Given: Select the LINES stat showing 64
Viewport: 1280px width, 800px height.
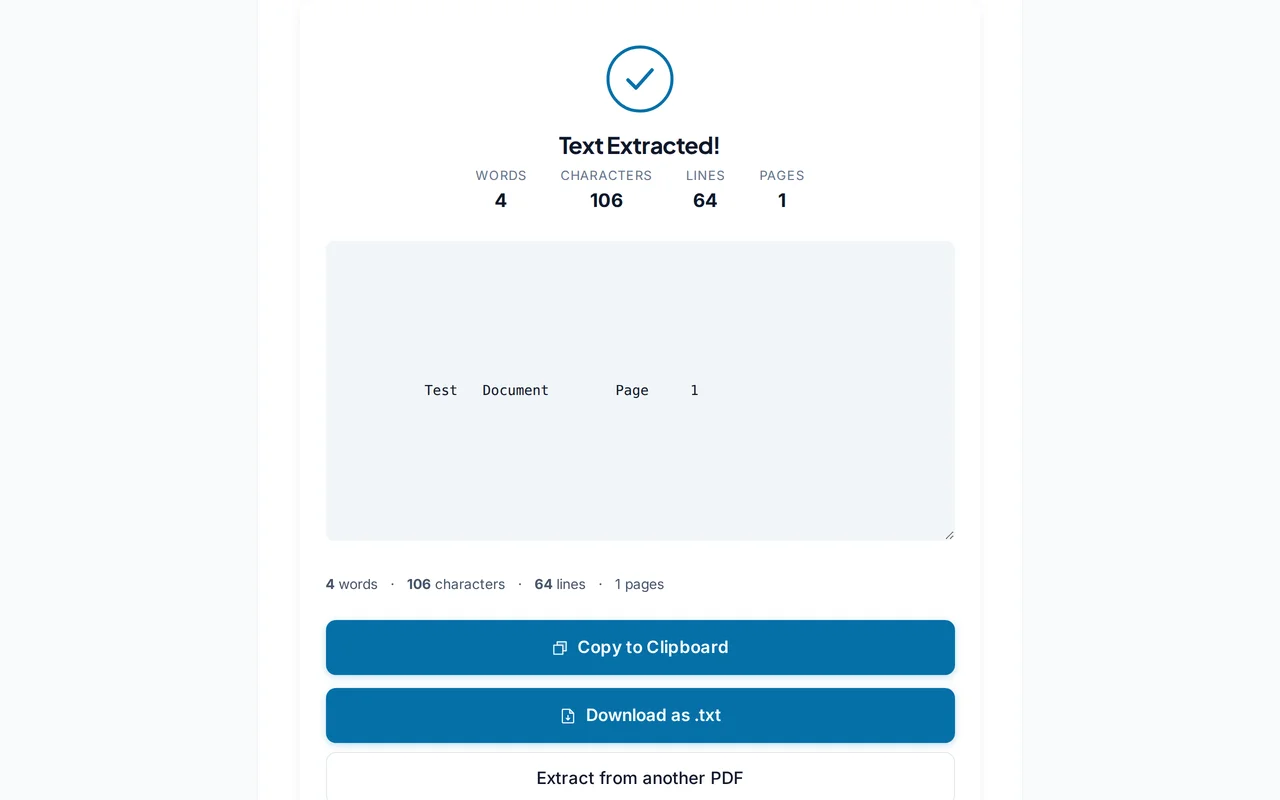Looking at the screenshot, I should click(705, 190).
